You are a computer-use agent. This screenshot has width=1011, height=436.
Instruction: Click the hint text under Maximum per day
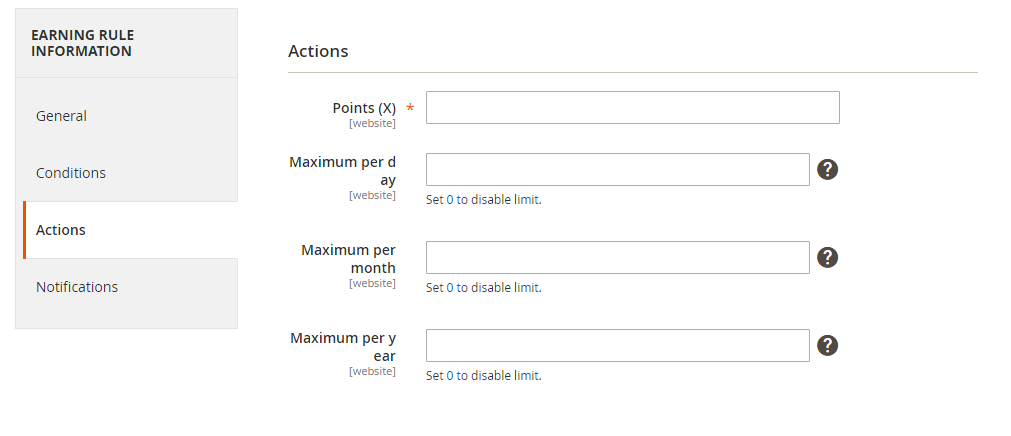click(x=484, y=200)
